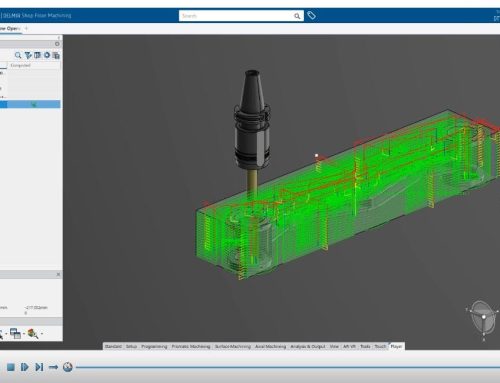Close the lower left info panel
This screenshot has height=383, width=500.
pyautogui.click(x=58, y=274)
